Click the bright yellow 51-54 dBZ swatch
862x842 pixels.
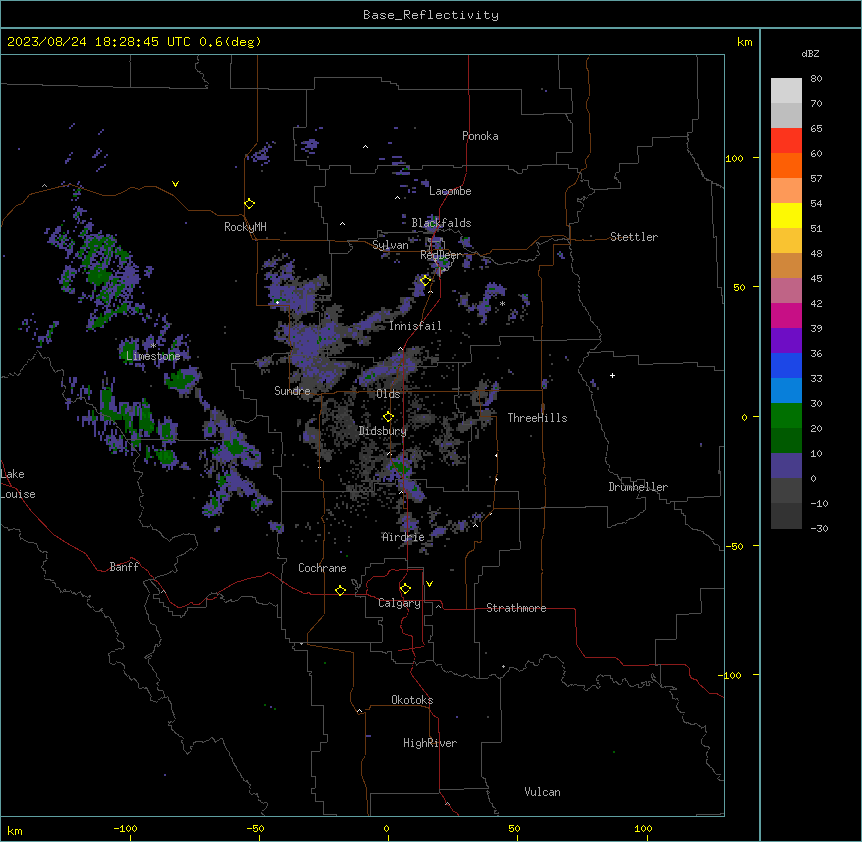tap(786, 215)
